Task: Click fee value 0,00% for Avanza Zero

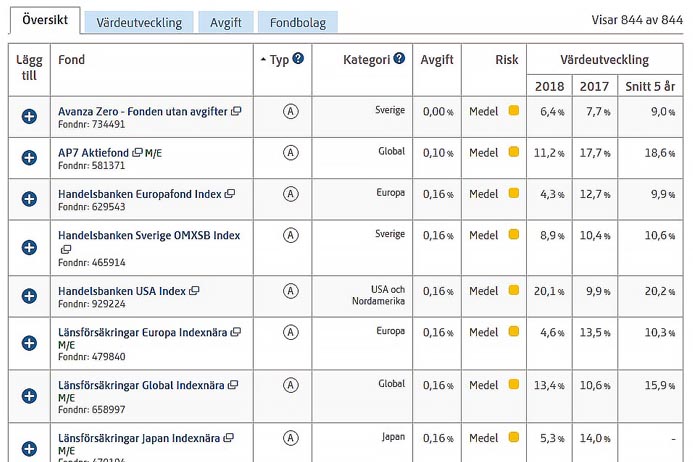Action: click(438, 111)
